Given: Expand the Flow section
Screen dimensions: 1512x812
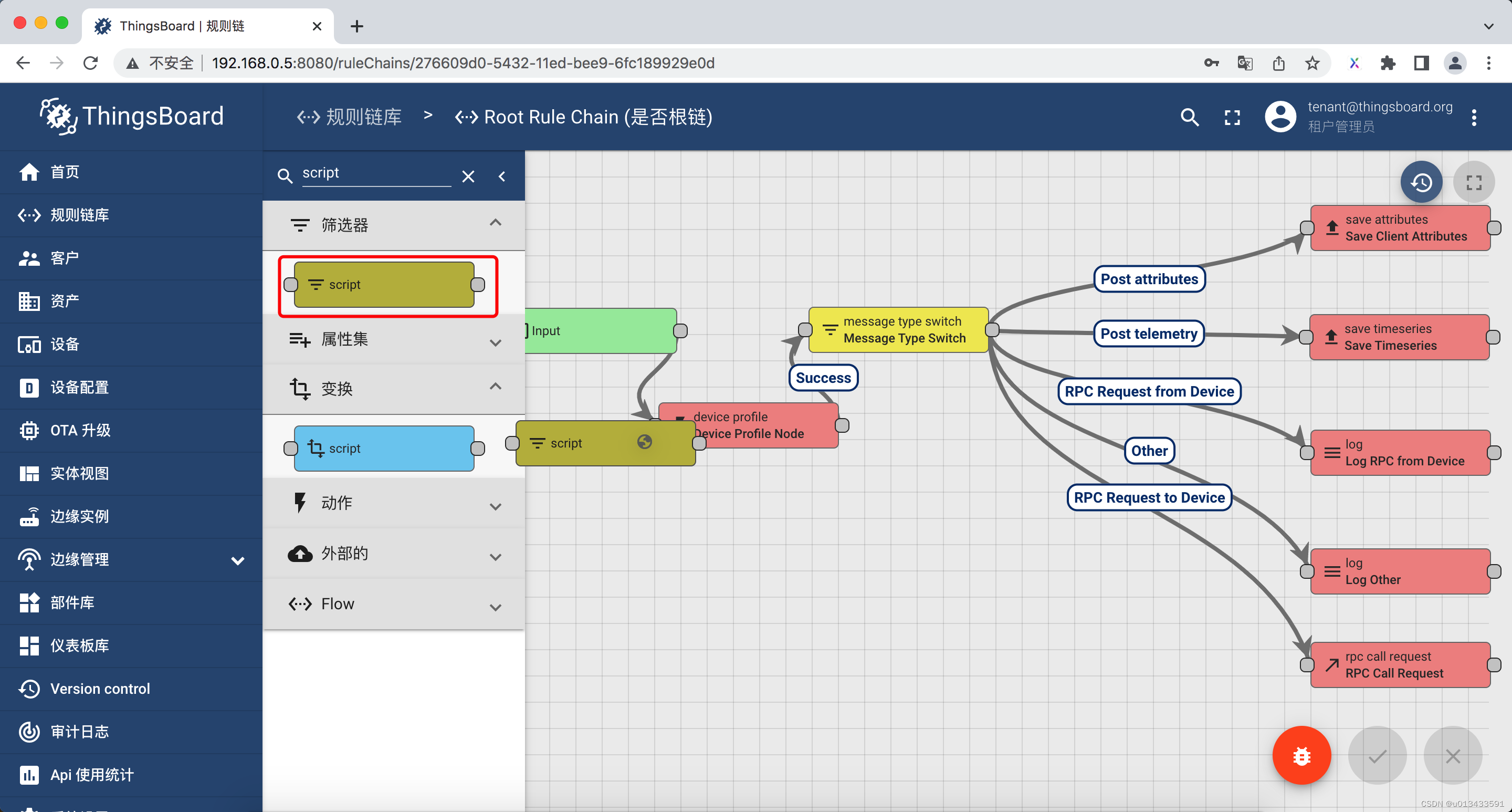Looking at the screenshot, I should point(393,604).
